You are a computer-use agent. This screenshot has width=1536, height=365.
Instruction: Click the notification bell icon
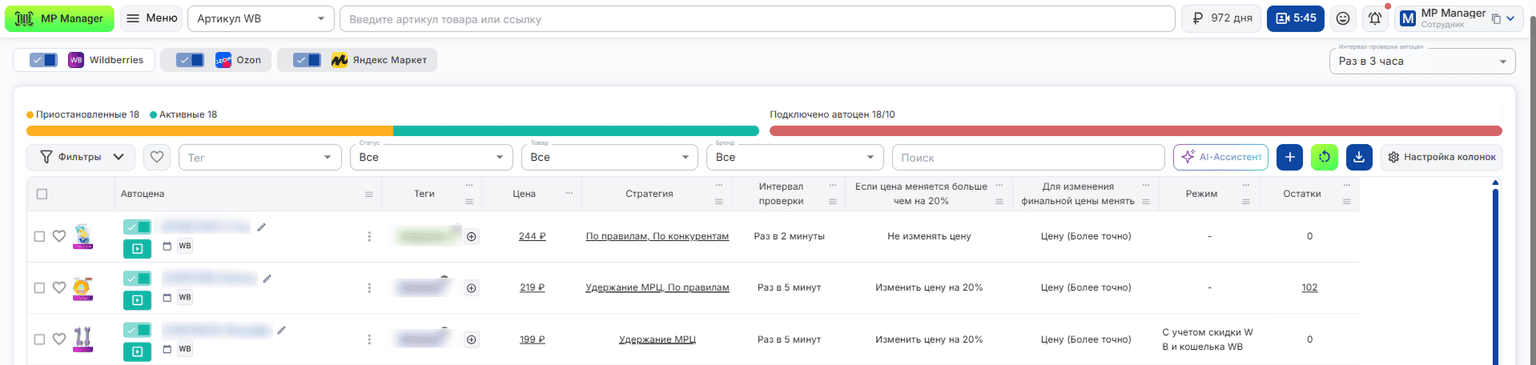[1375, 18]
